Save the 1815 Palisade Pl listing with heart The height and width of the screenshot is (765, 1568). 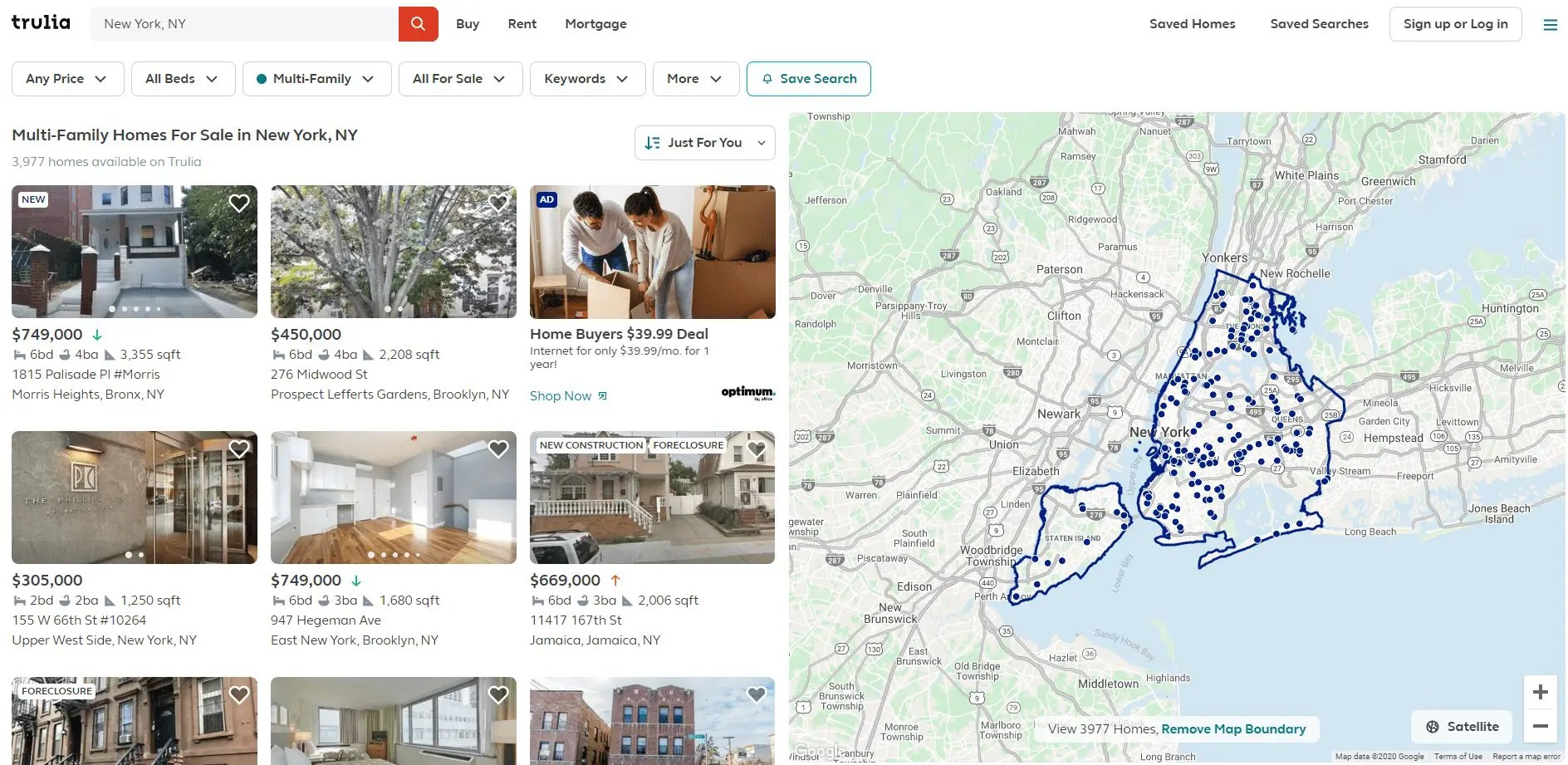(239, 204)
